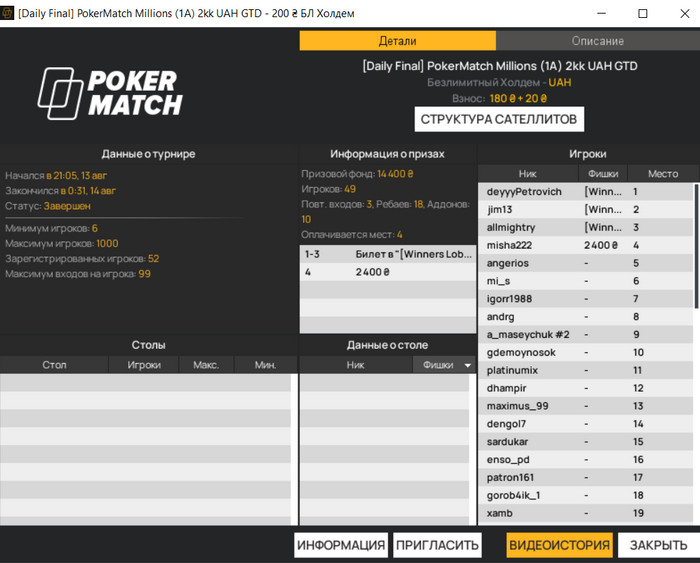Screen dimensions: 700x563
Task: Select player jim13
Action: tap(585, 210)
